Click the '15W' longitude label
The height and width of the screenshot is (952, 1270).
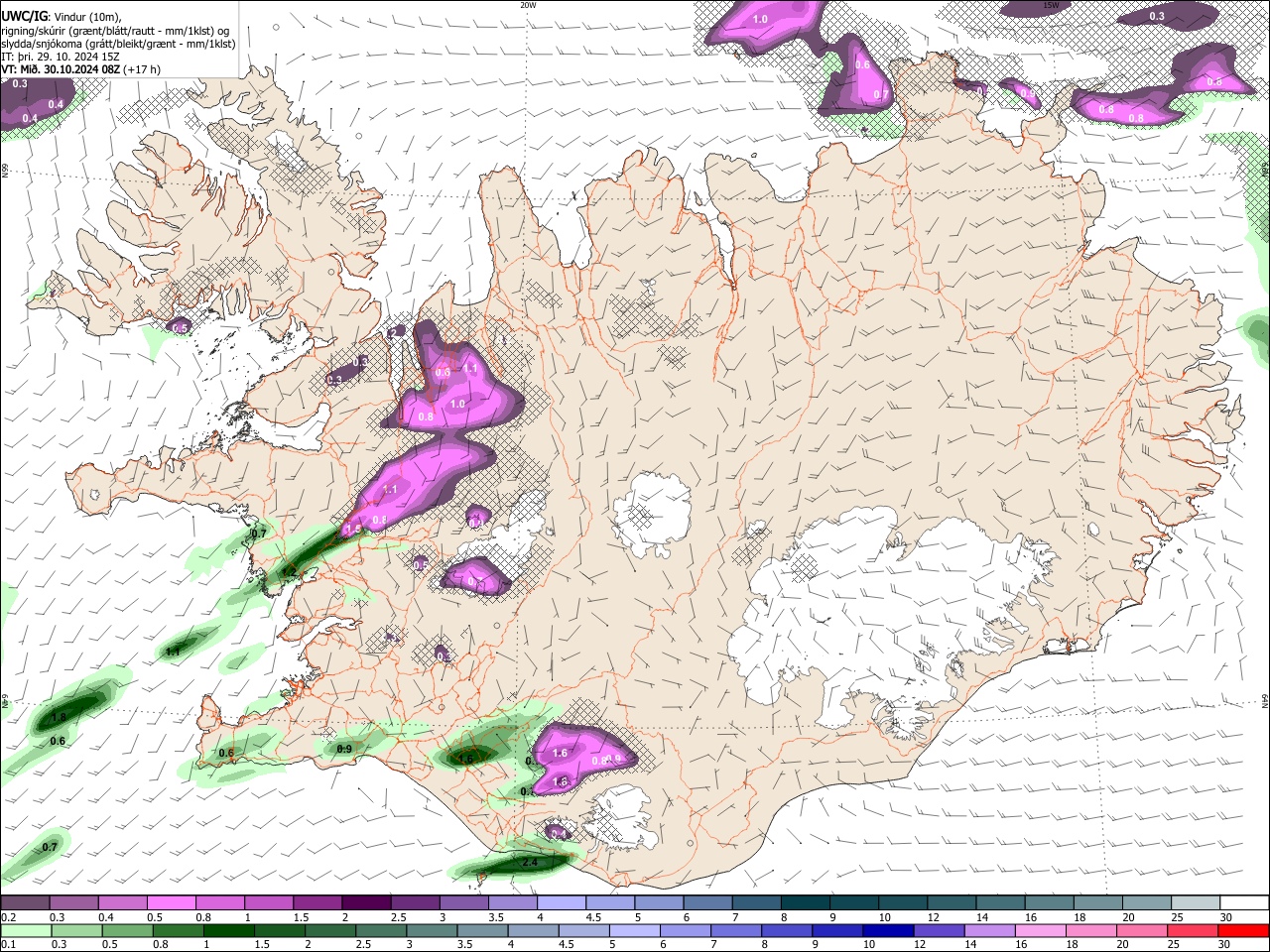click(1051, 5)
